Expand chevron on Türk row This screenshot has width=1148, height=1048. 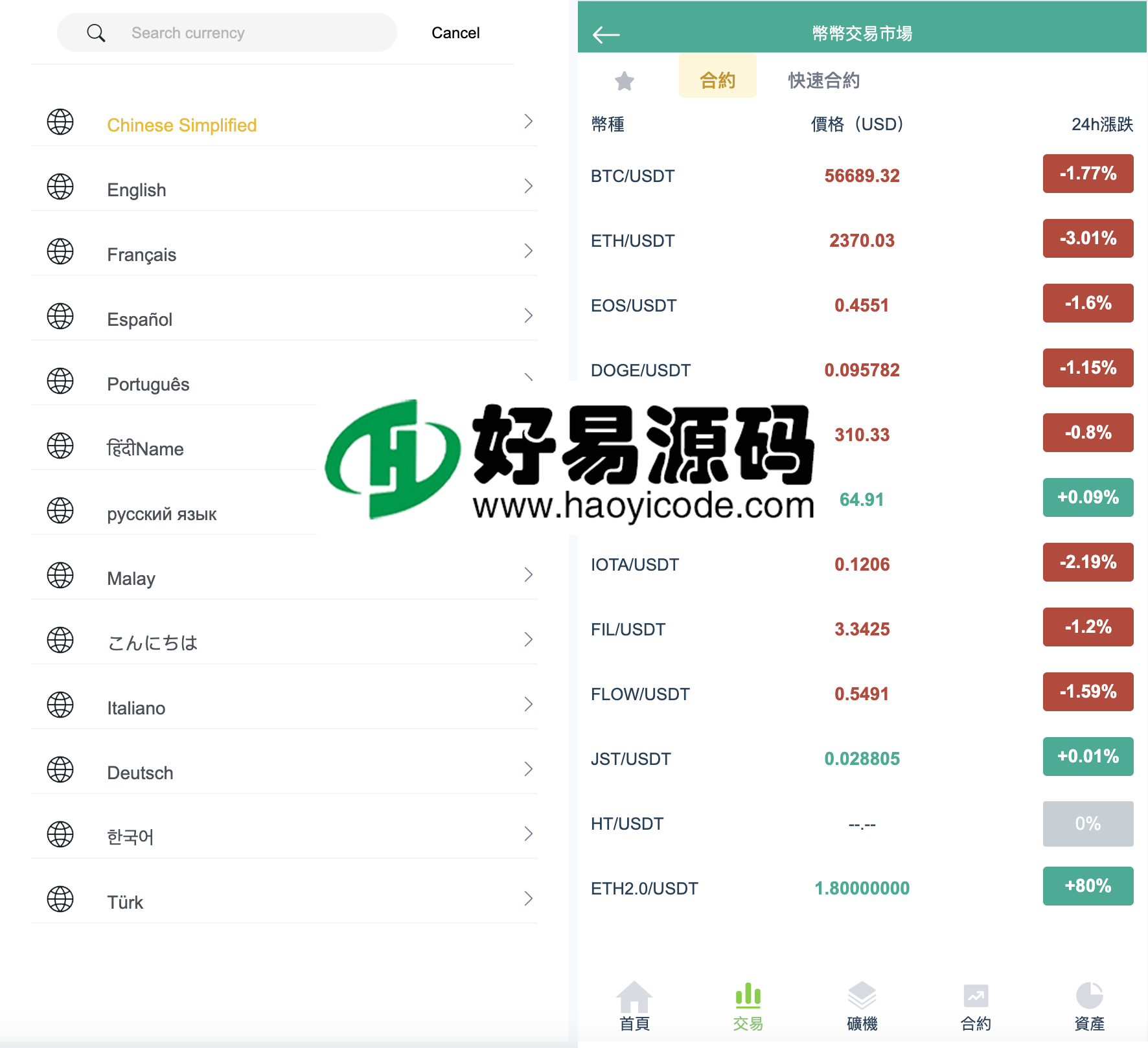[529, 899]
